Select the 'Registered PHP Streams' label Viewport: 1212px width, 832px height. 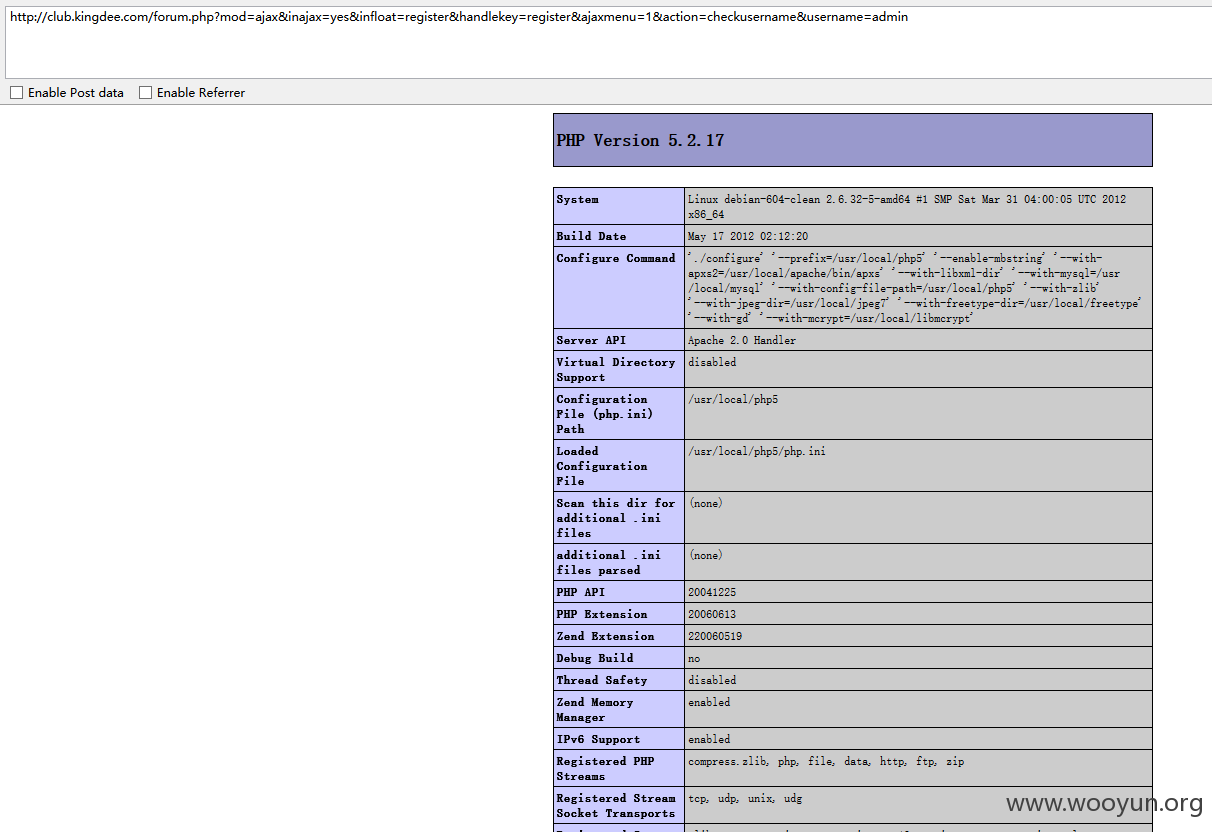605,769
